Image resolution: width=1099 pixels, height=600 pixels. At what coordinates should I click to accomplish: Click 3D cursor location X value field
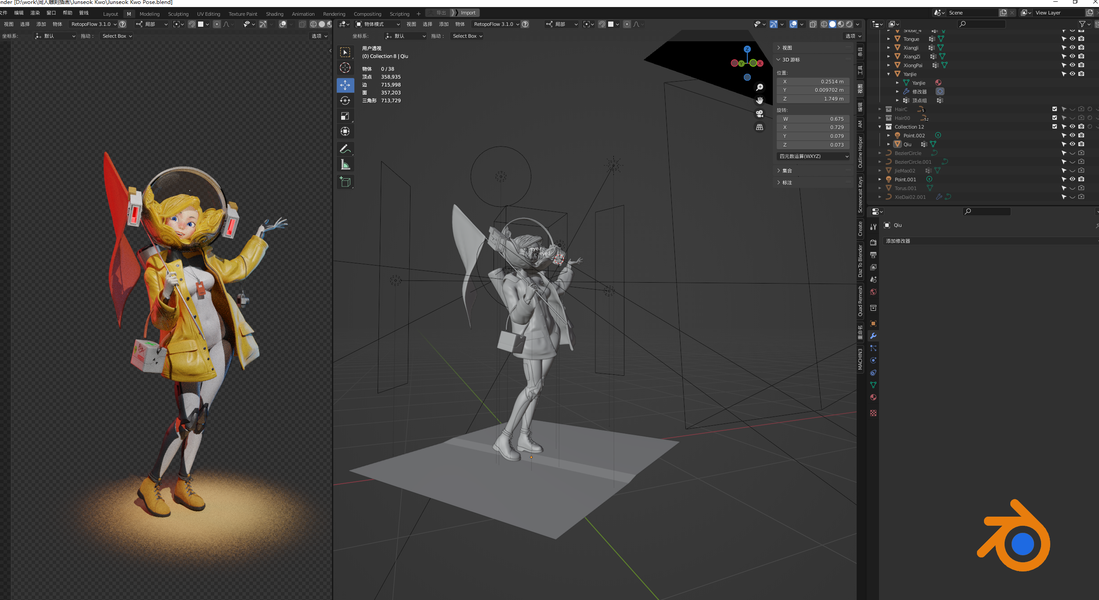813,81
